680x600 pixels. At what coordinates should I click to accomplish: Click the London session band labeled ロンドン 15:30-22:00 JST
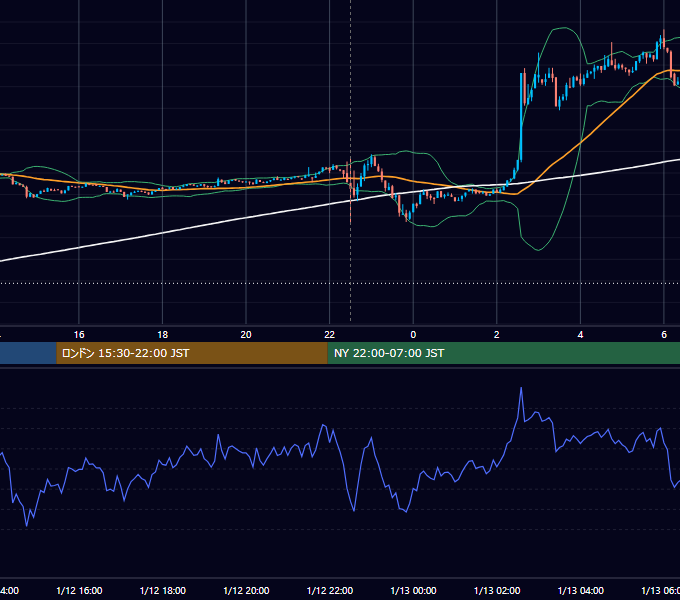[x=192, y=353]
